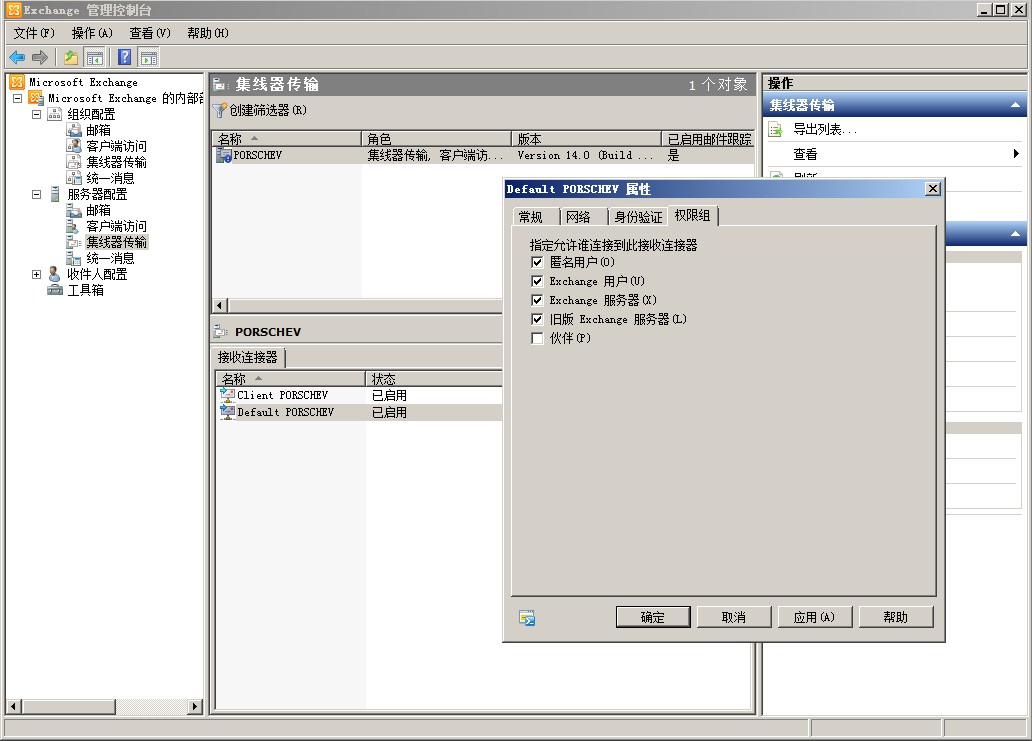Sort servers by the 版本 column header
The height and width of the screenshot is (741, 1032).
point(586,139)
